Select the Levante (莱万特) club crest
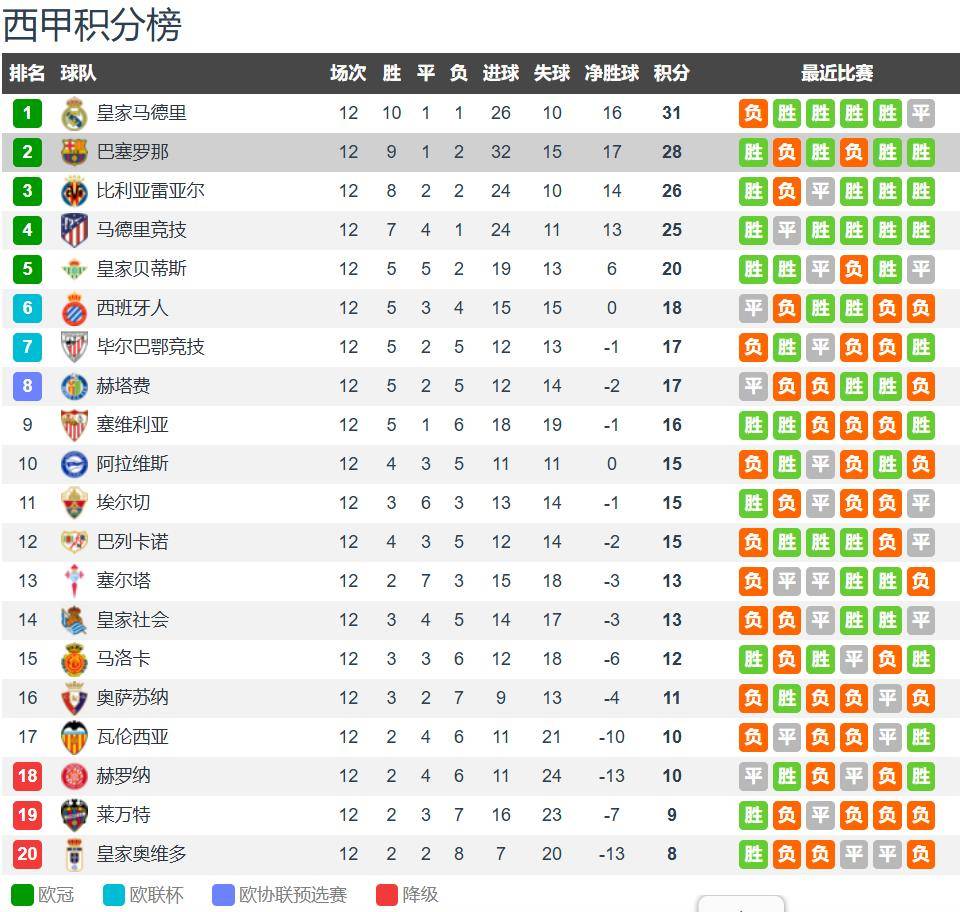The height and width of the screenshot is (912, 960). click(x=74, y=815)
